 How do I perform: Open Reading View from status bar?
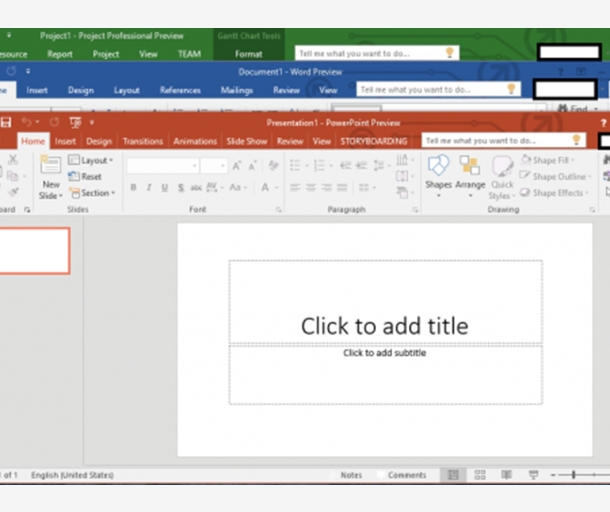[x=505, y=475]
